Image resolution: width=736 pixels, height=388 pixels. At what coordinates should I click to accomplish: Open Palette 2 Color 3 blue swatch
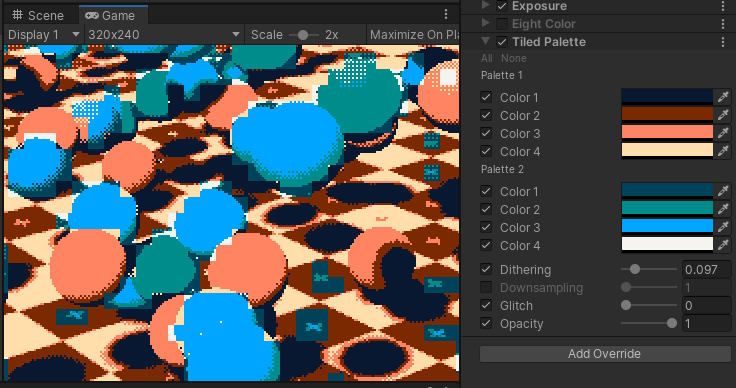click(x=667, y=227)
